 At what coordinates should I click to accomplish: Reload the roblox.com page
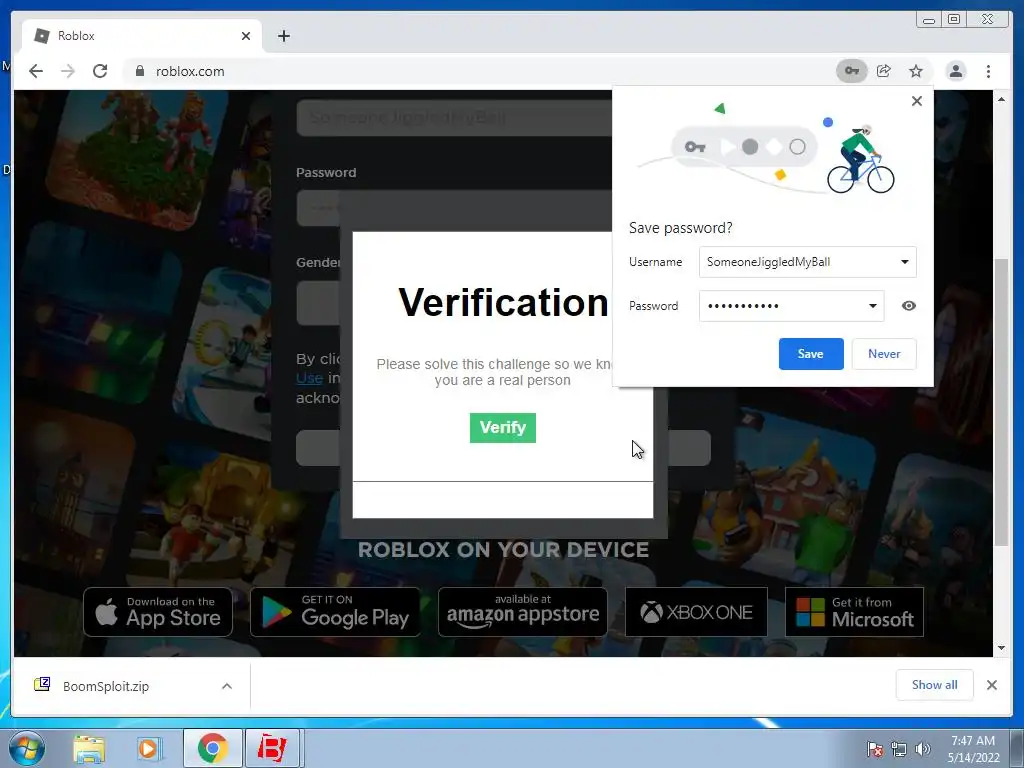pyautogui.click(x=100, y=71)
